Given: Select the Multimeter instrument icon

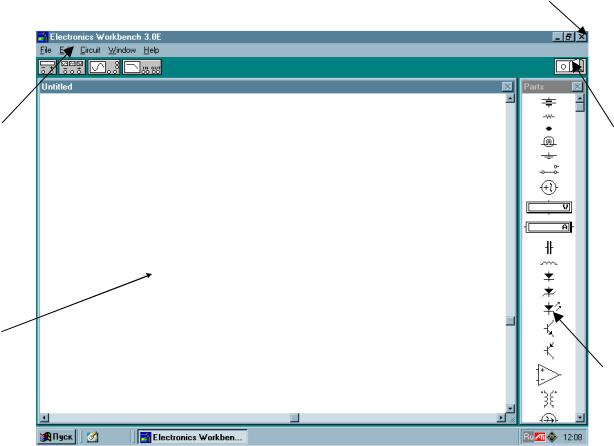Looking at the screenshot, I should pos(47,67).
